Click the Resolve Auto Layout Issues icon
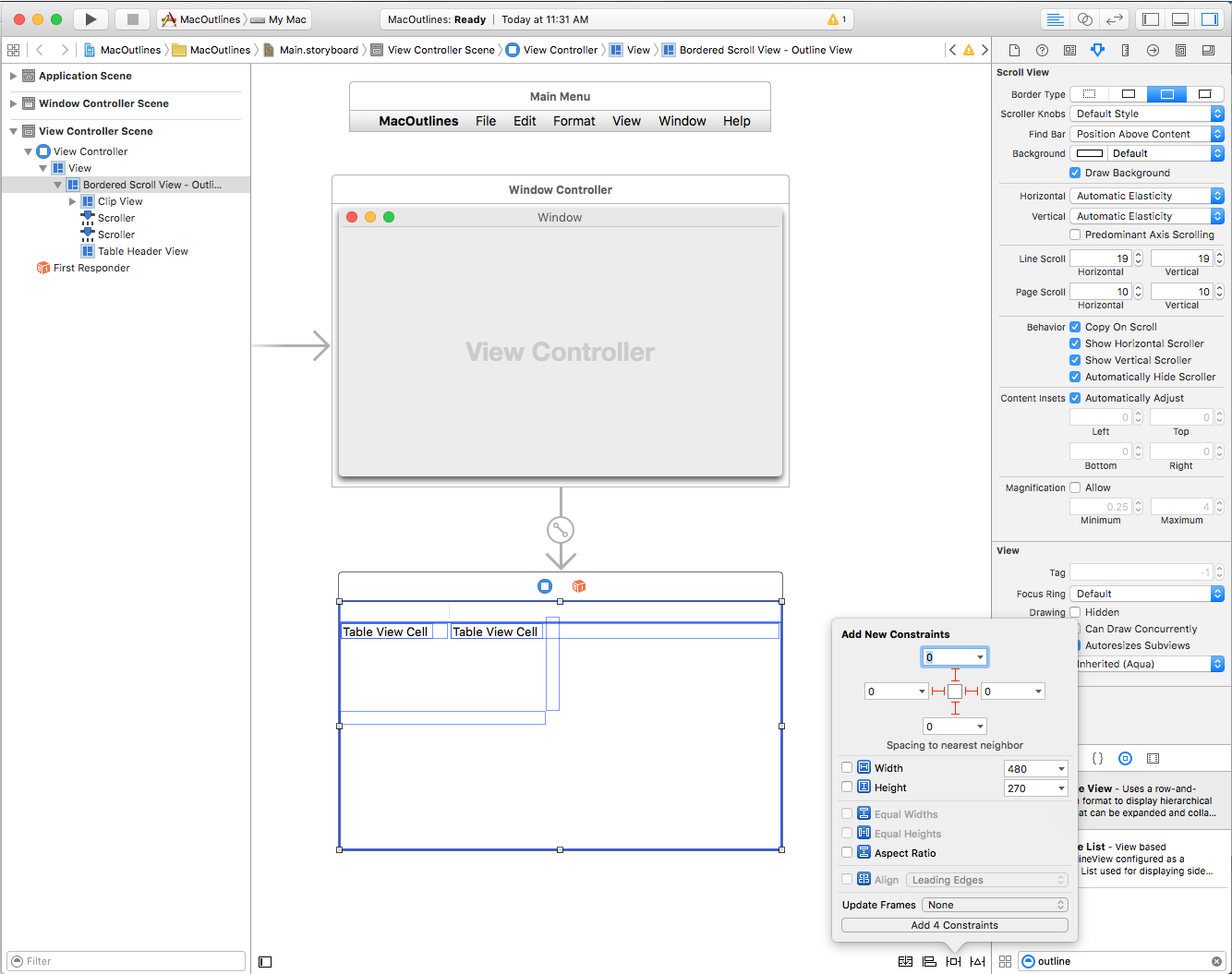The height and width of the screenshot is (974, 1232). click(x=978, y=961)
